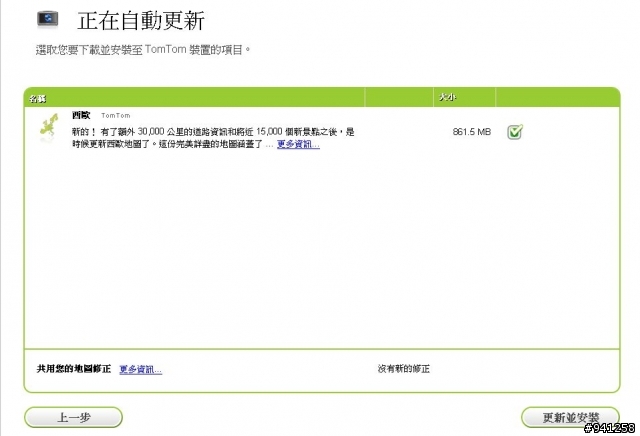Open 更多資訊 link next to 共用您的地圖修正
640x436 pixels.
tap(140, 369)
